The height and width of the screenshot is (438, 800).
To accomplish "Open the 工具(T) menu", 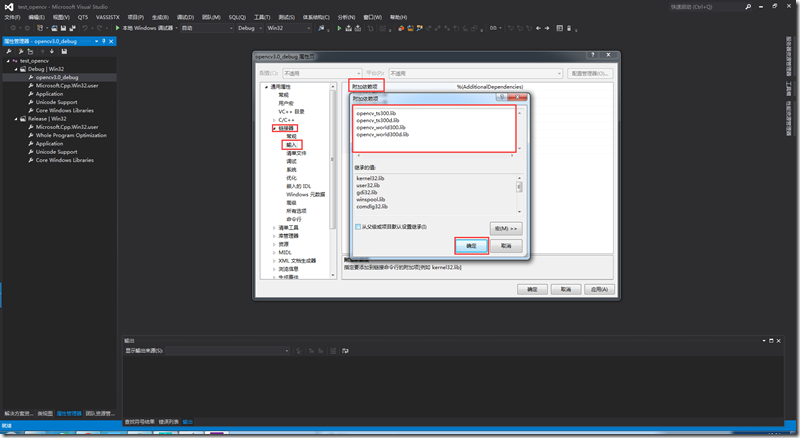I will (262, 17).
